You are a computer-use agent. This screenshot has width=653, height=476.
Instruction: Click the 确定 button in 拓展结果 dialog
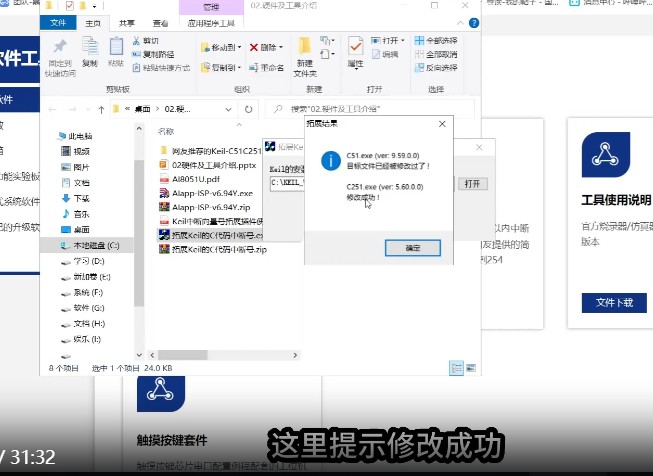[412, 248]
